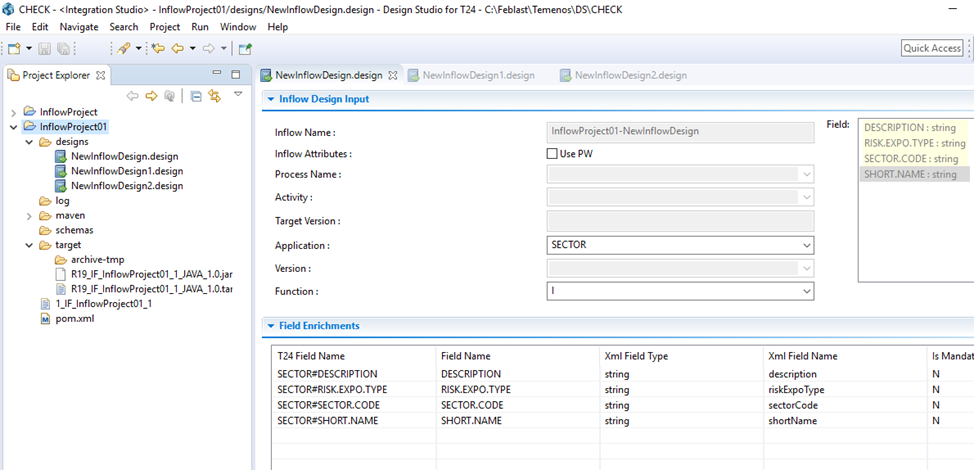Expand the maven folder in tree

(x=29, y=215)
